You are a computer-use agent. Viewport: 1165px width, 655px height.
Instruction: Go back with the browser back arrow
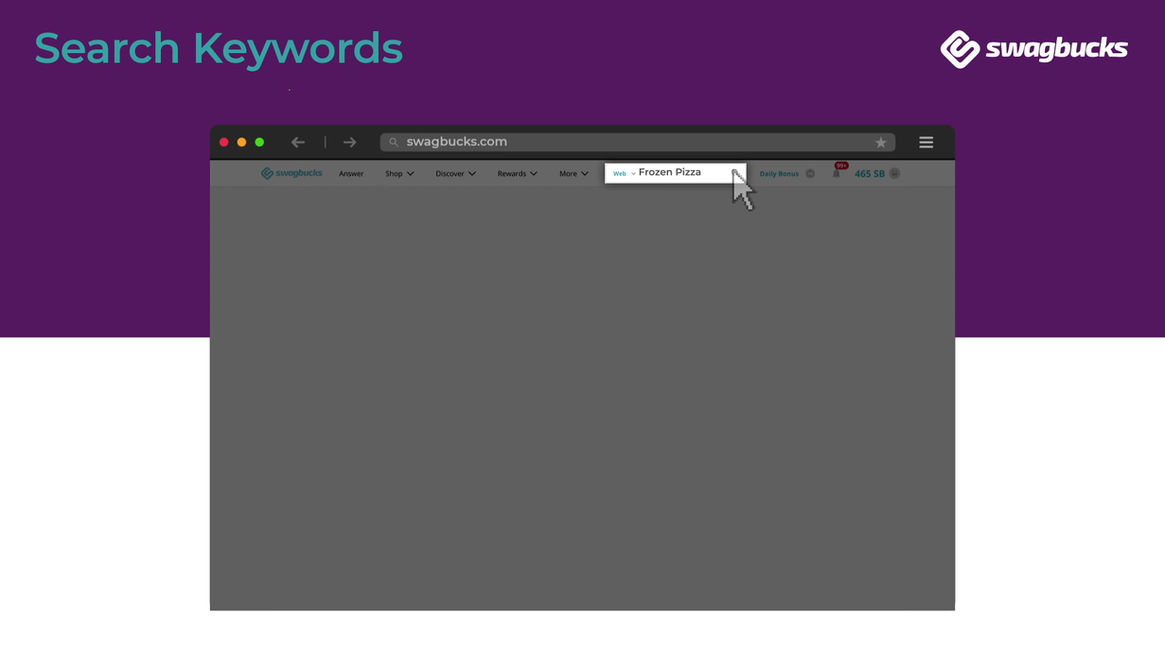298,142
